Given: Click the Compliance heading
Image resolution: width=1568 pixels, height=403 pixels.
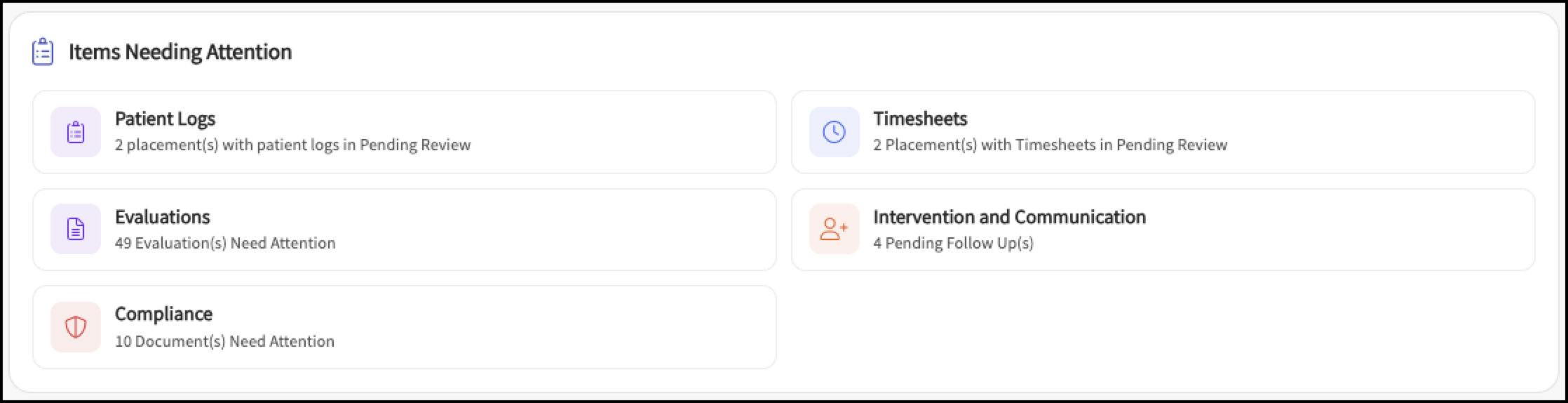Looking at the screenshot, I should point(163,315).
